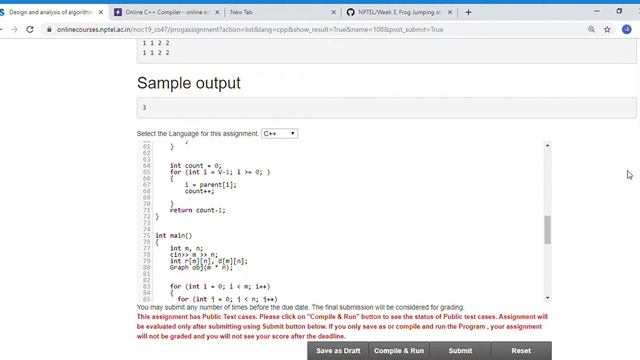Click the Sample output heading
640x360 pixels.
click(x=189, y=83)
